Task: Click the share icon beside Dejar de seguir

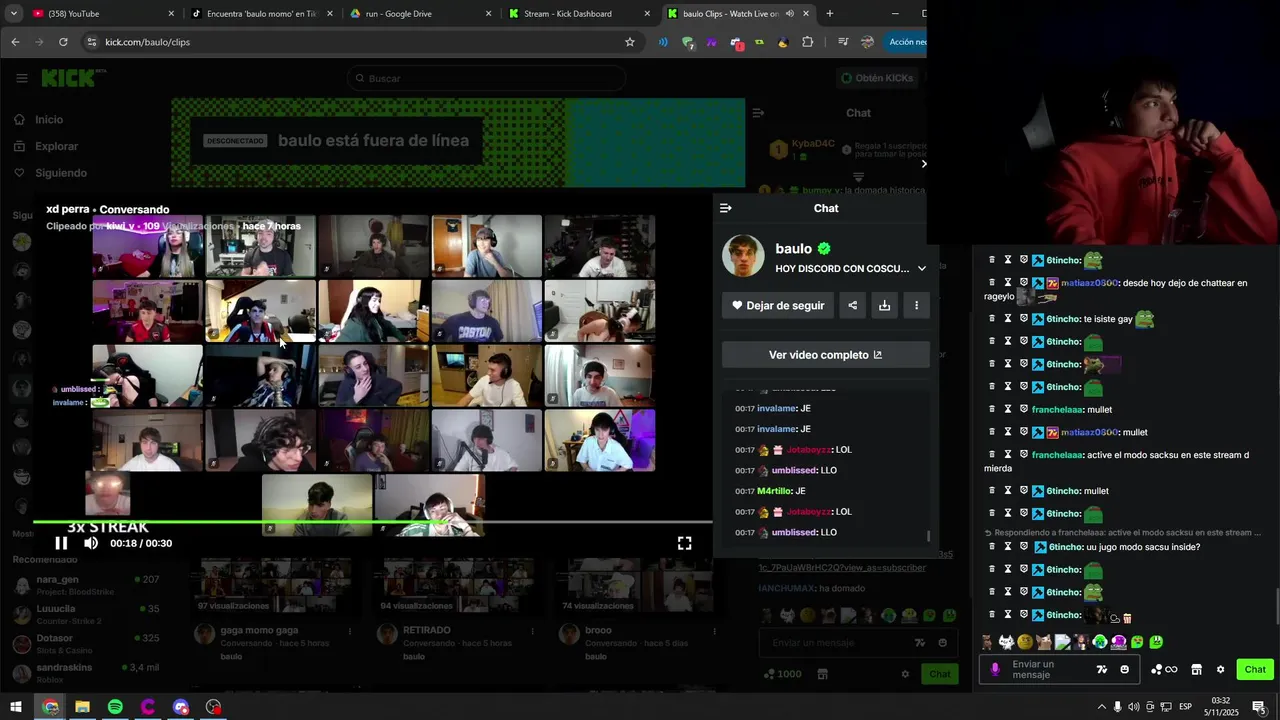Action: (x=852, y=305)
